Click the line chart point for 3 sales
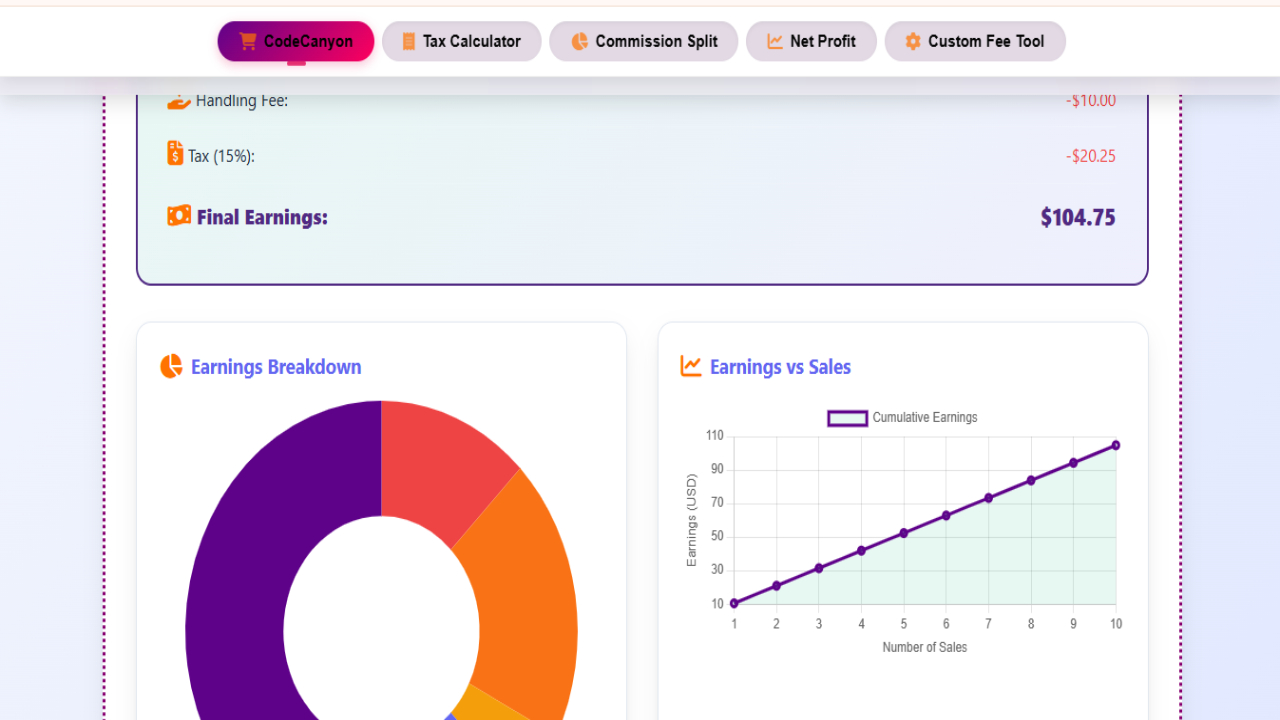This screenshot has height=720, width=1280. [x=819, y=568]
